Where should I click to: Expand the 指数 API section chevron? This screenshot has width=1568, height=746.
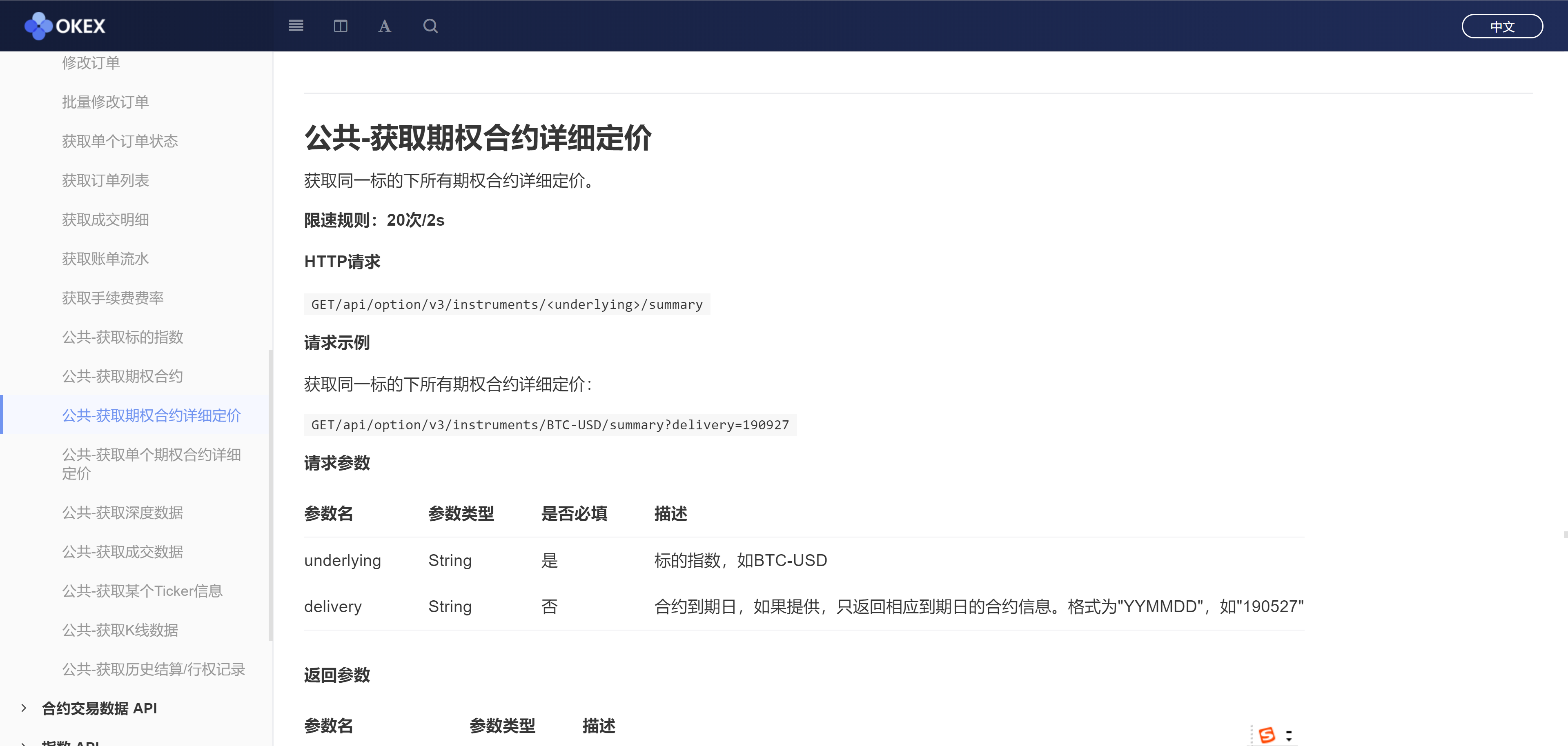tap(24, 743)
